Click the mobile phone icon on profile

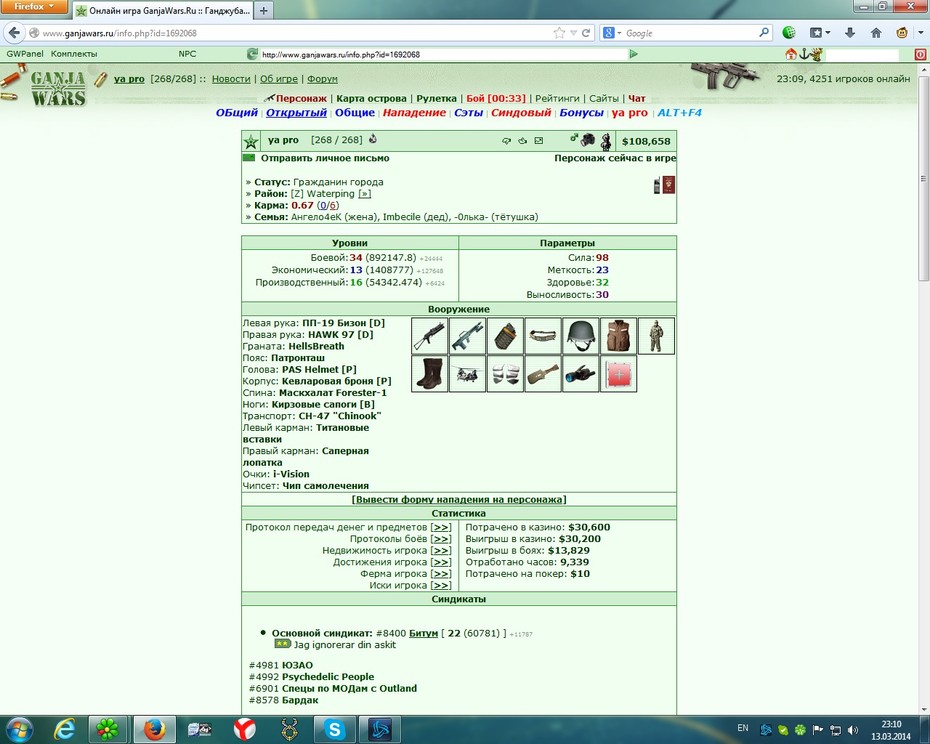point(657,186)
